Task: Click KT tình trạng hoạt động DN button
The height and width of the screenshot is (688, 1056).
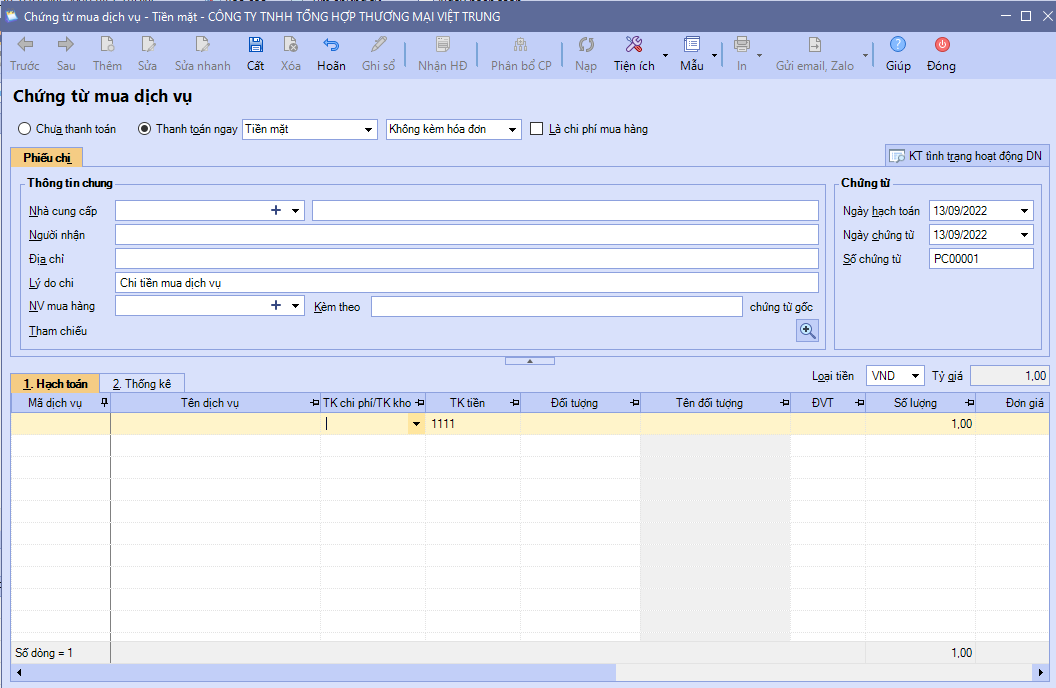Action: tap(965, 157)
